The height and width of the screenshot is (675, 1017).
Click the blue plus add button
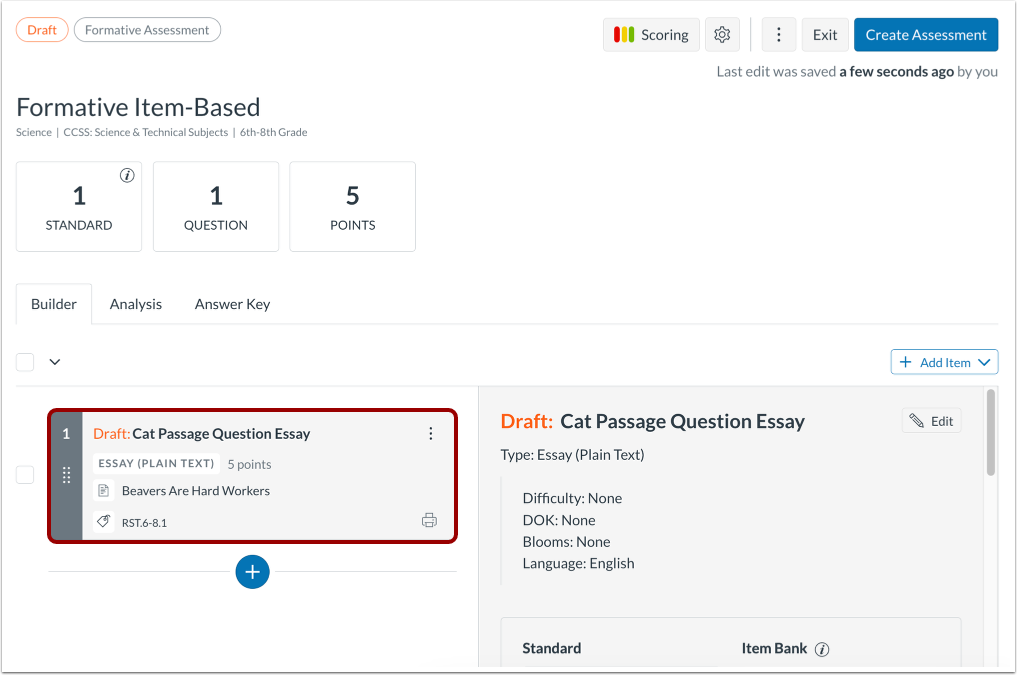253,572
